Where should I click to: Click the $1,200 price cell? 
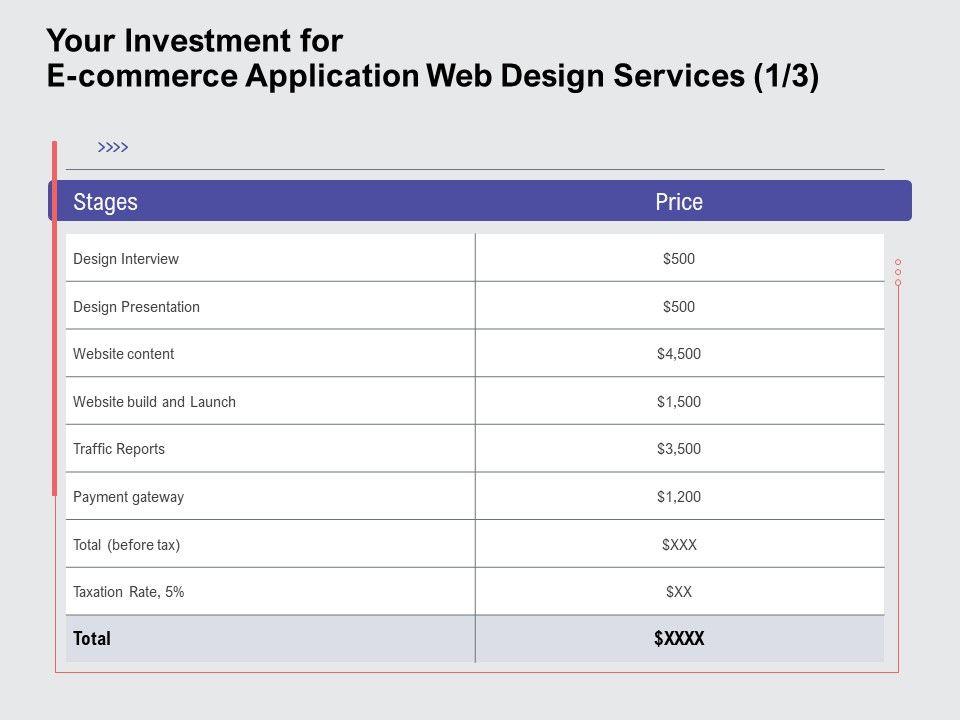pyautogui.click(x=679, y=497)
